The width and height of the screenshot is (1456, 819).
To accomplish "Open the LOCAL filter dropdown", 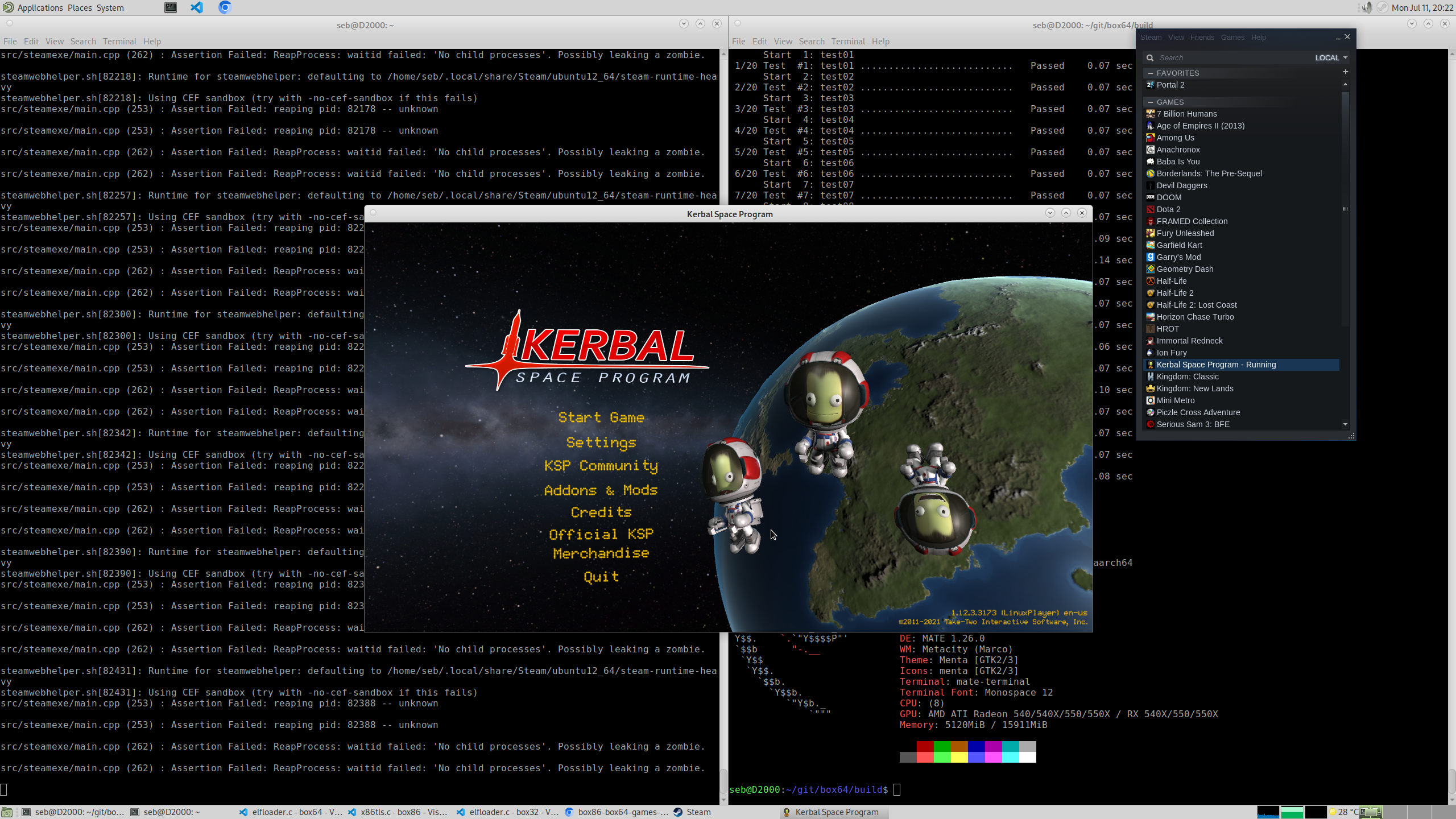I will pos(1331,58).
